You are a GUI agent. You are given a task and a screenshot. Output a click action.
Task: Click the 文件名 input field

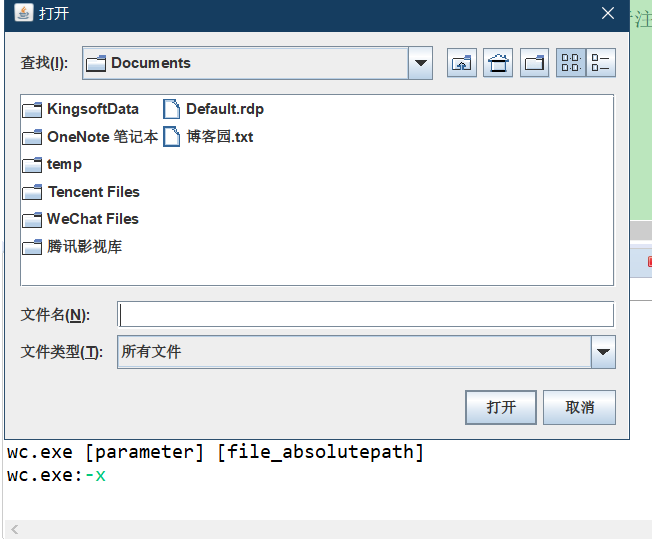coord(365,315)
